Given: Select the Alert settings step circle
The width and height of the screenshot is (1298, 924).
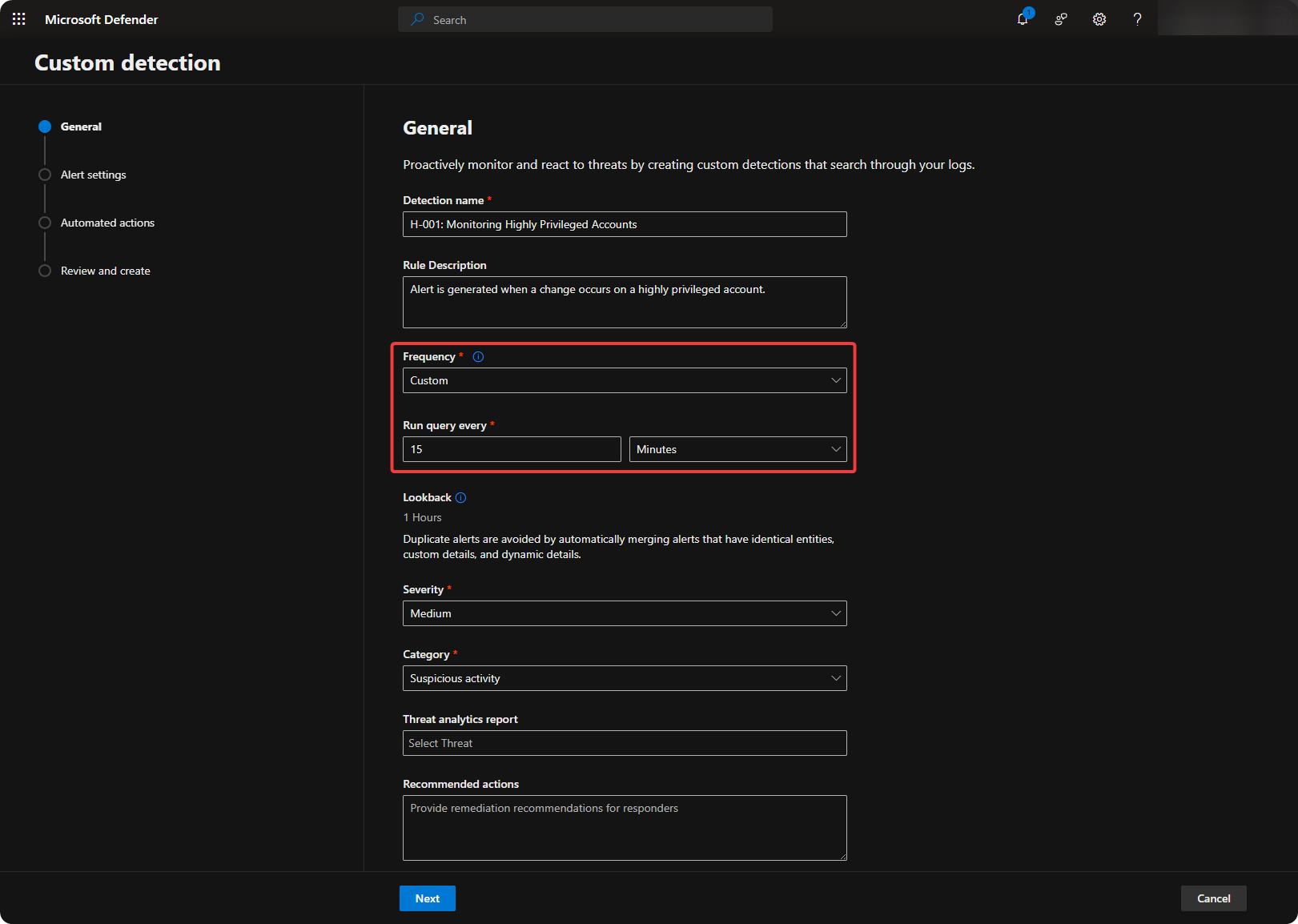Looking at the screenshot, I should 45,175.
